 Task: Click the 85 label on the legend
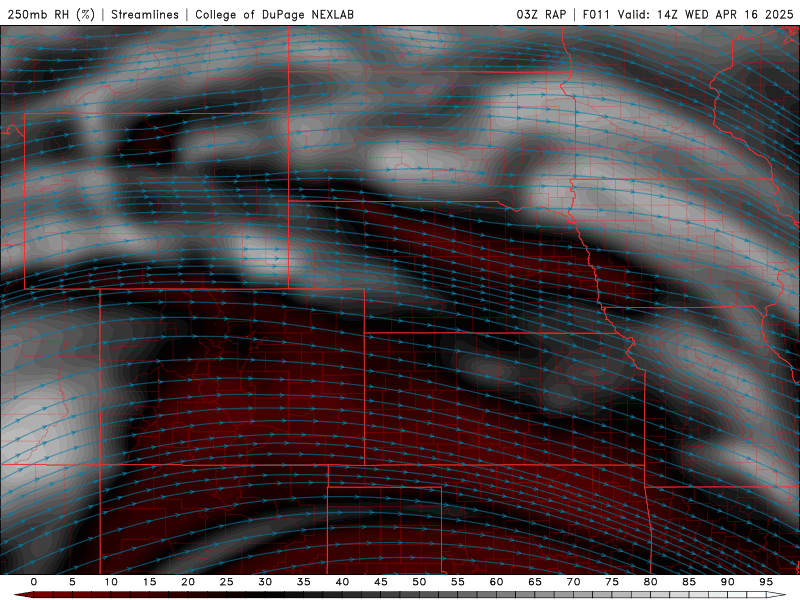(689, 582)
